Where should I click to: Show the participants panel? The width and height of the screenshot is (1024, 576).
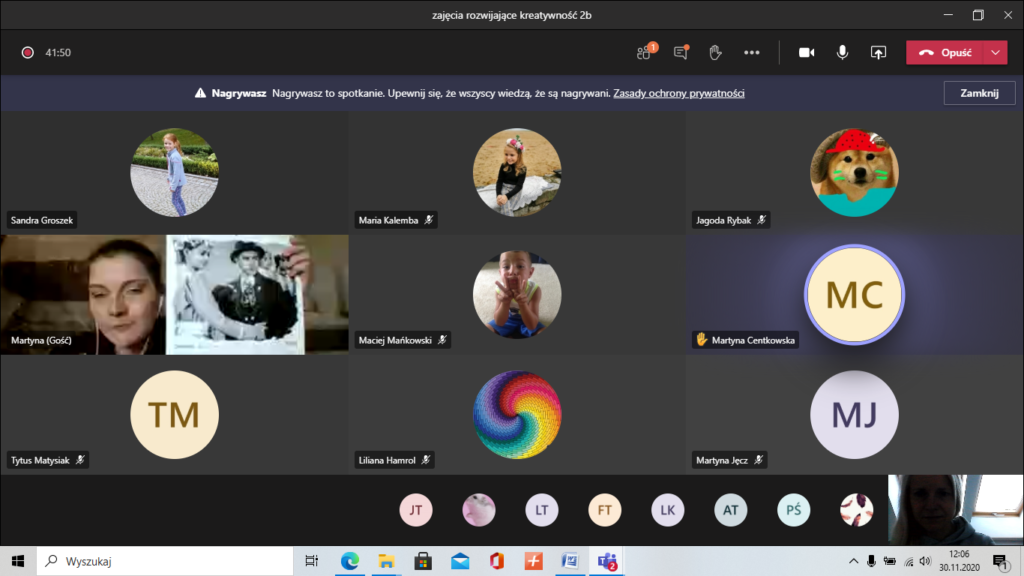click(646, 52)
